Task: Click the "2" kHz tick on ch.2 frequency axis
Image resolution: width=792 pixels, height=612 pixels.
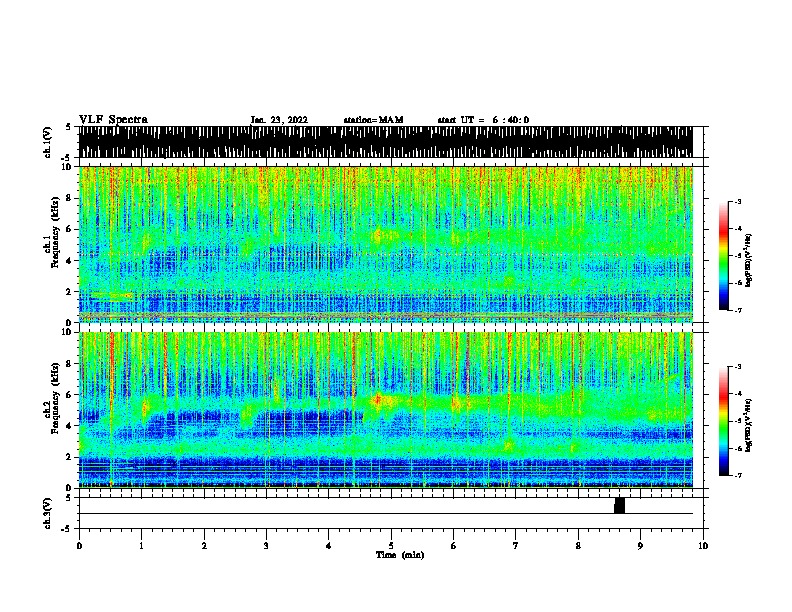Action: pyautogui.click(x=69, y=457)
